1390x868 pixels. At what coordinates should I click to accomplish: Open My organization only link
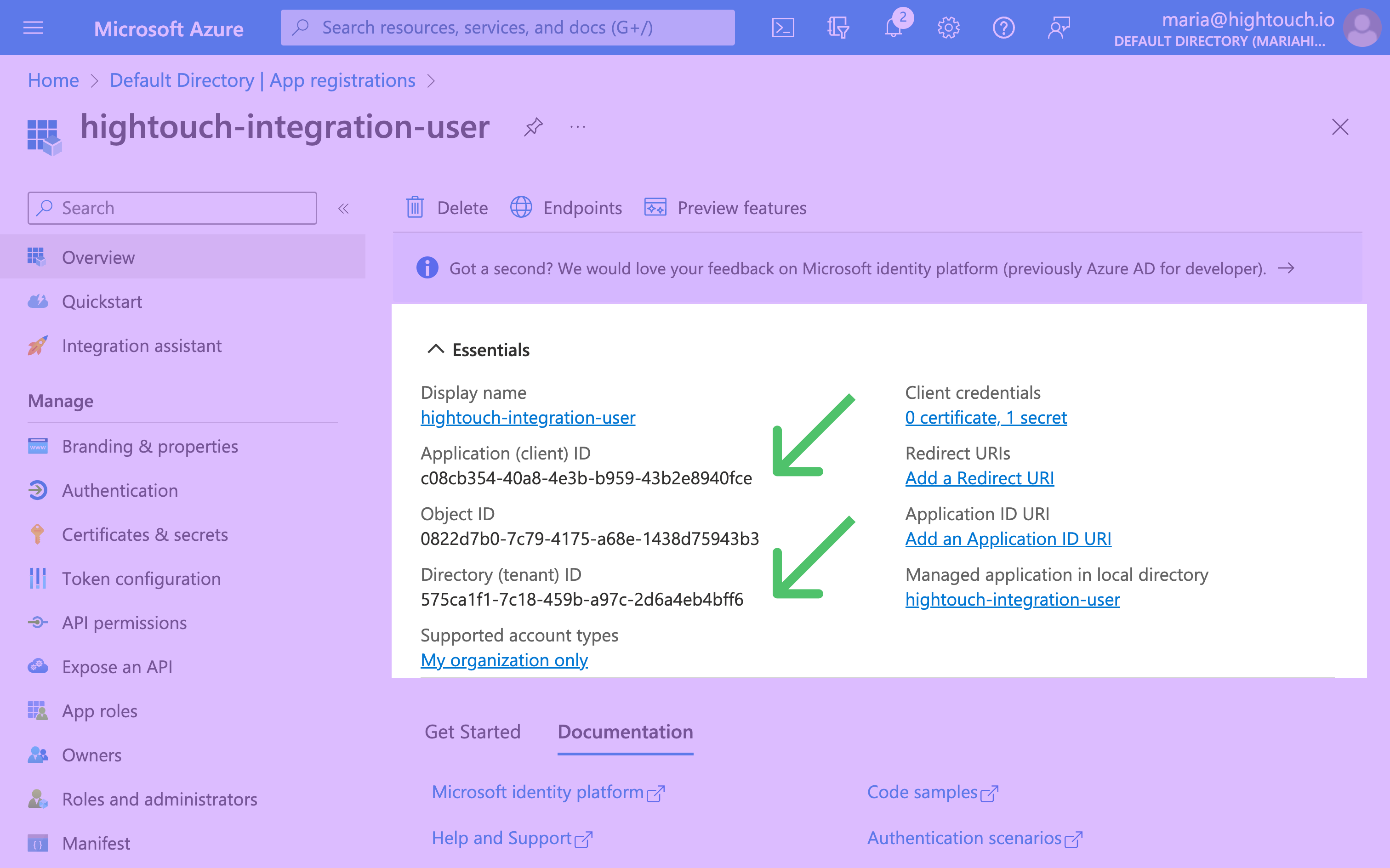tap(504, 660)
